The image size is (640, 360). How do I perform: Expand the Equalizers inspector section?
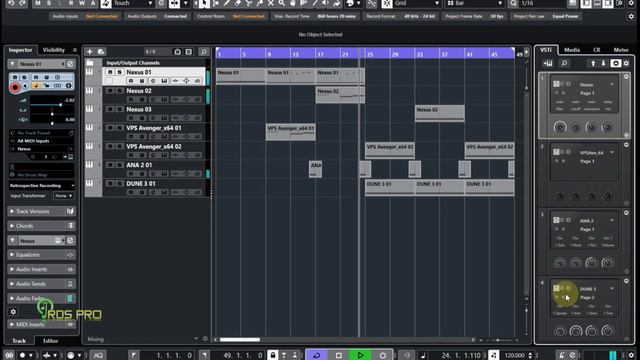(x=12, y=255)
